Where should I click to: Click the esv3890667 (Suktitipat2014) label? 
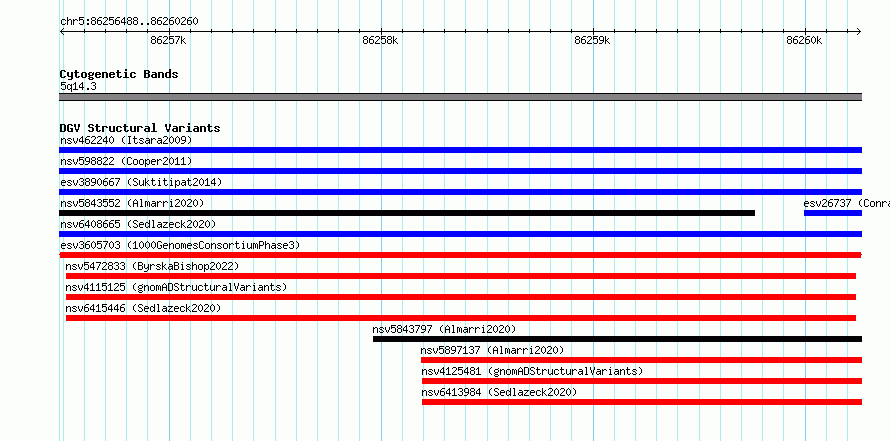[141, 182]
